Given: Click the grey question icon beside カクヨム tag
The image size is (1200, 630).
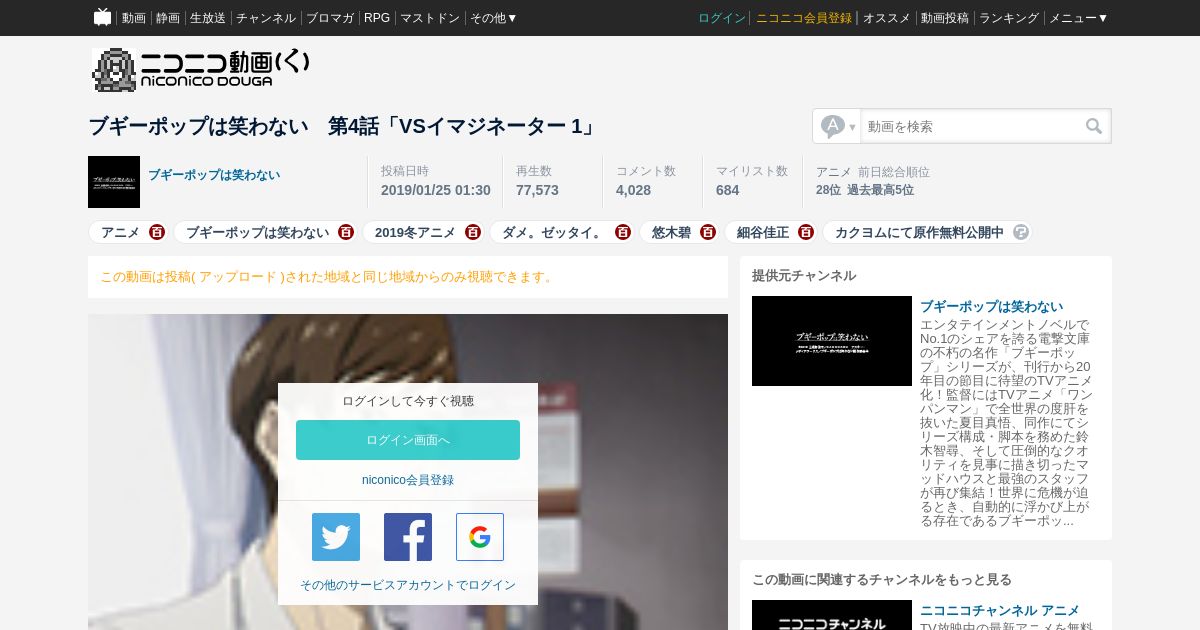Looking at the screenshot, I should click(x=1021, y=232).
